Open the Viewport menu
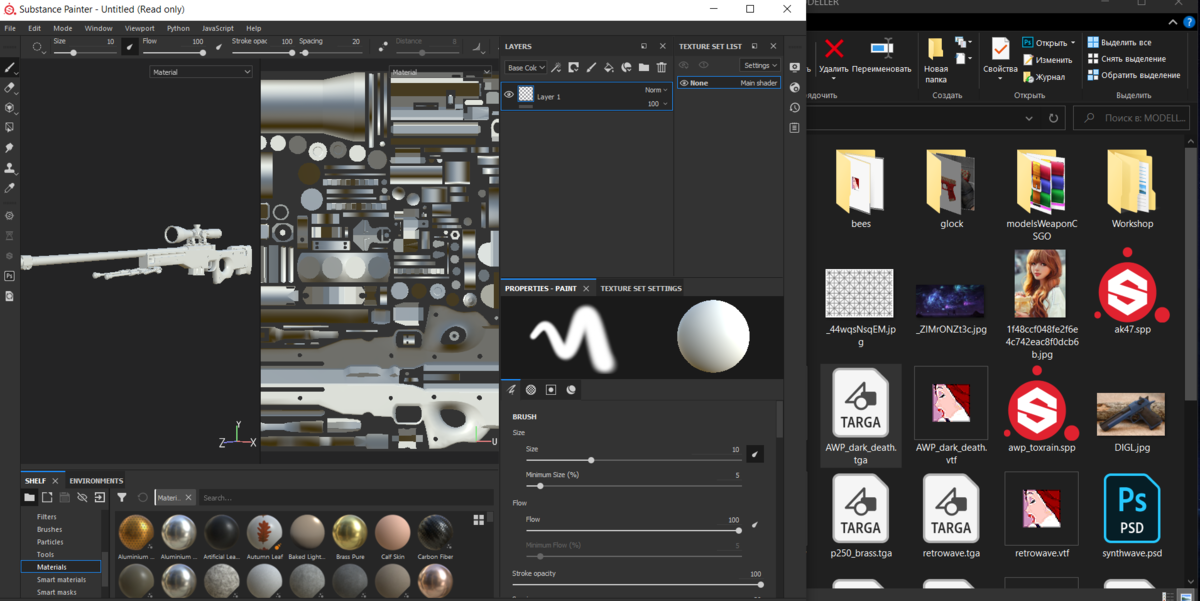The image size is (1200, 601). pyautogui.click(x=139, y=28)
